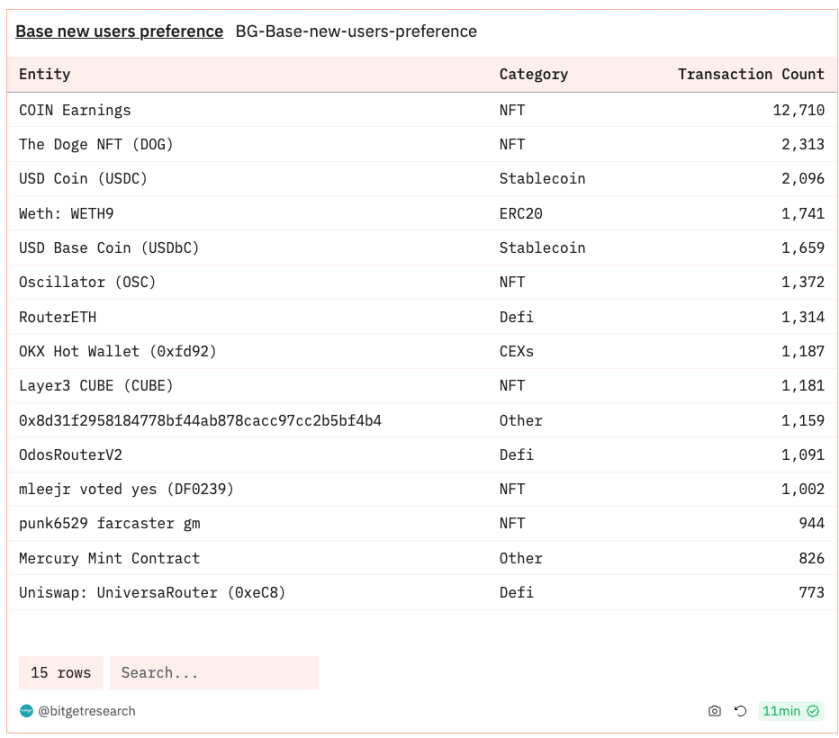This screenshot has width=839, height=738.
Task: Sort by Entity column header
Action: tap(45, 74)
